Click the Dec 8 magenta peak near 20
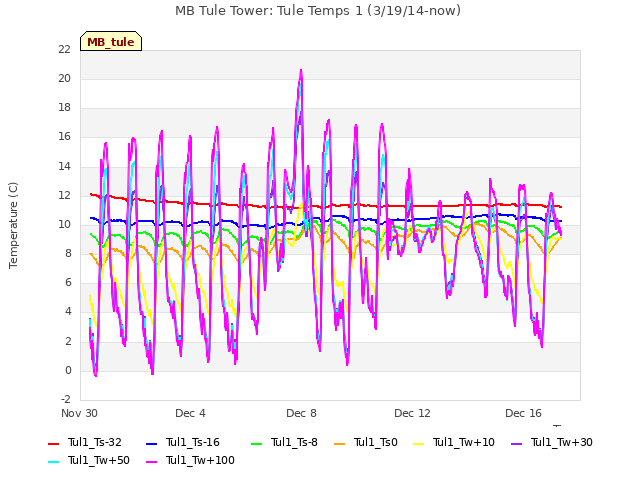The image size is (640, 480). [x=301, y=71]
